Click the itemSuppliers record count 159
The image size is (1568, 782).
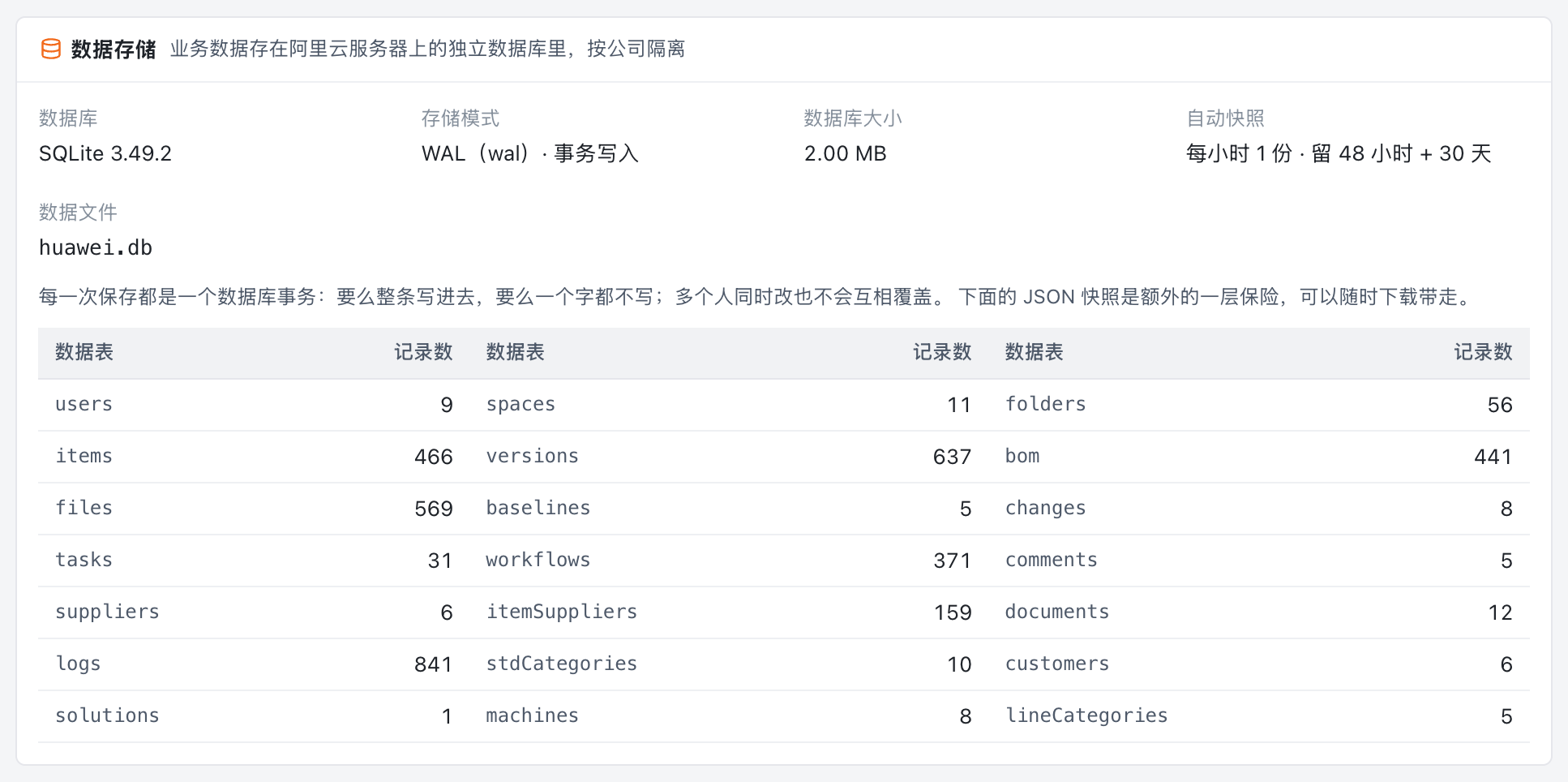953,612
